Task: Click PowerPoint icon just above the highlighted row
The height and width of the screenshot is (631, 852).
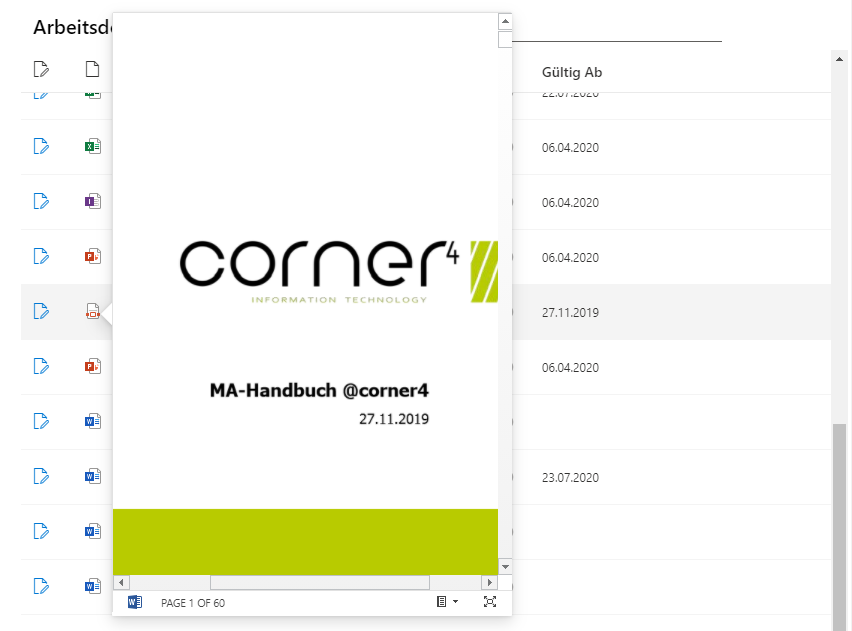Action: (93, 257)
